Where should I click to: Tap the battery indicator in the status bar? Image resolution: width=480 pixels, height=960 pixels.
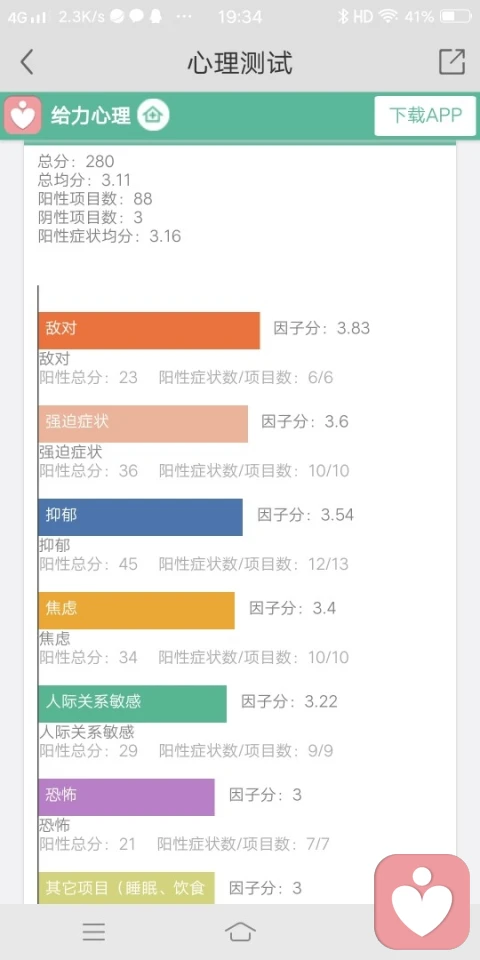(456, 17)
